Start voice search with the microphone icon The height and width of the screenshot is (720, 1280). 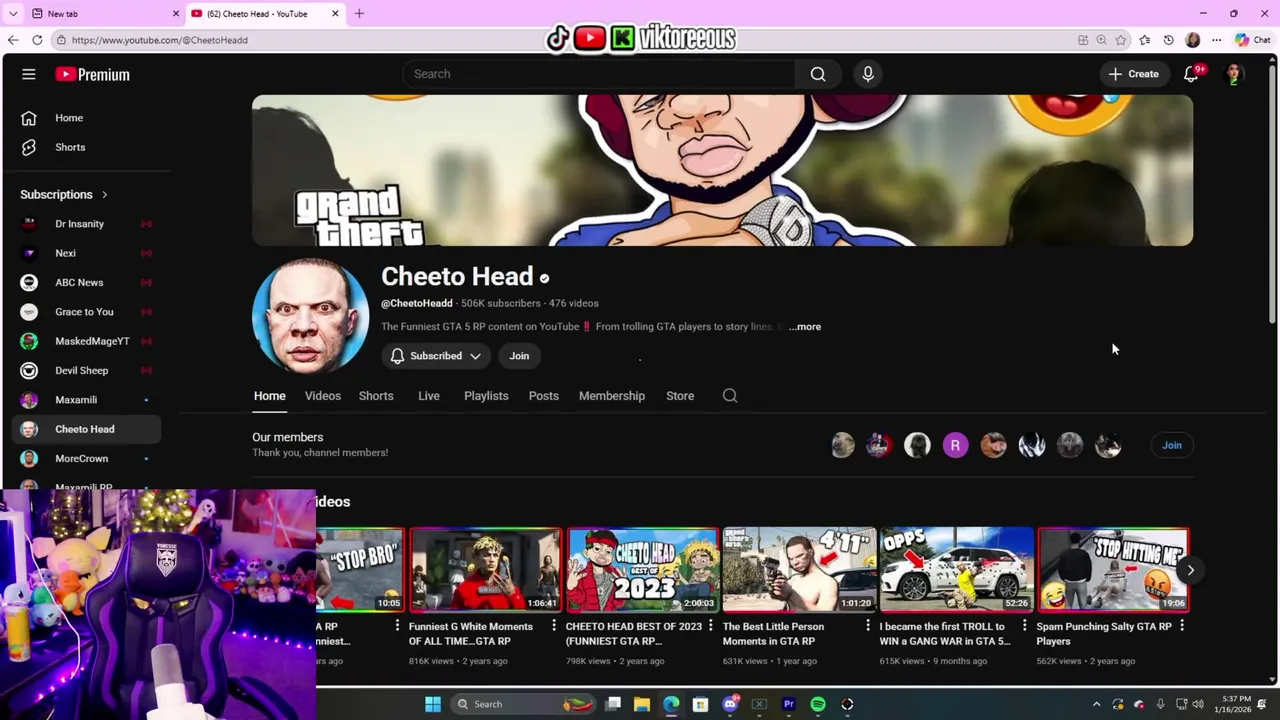[868, 74]
